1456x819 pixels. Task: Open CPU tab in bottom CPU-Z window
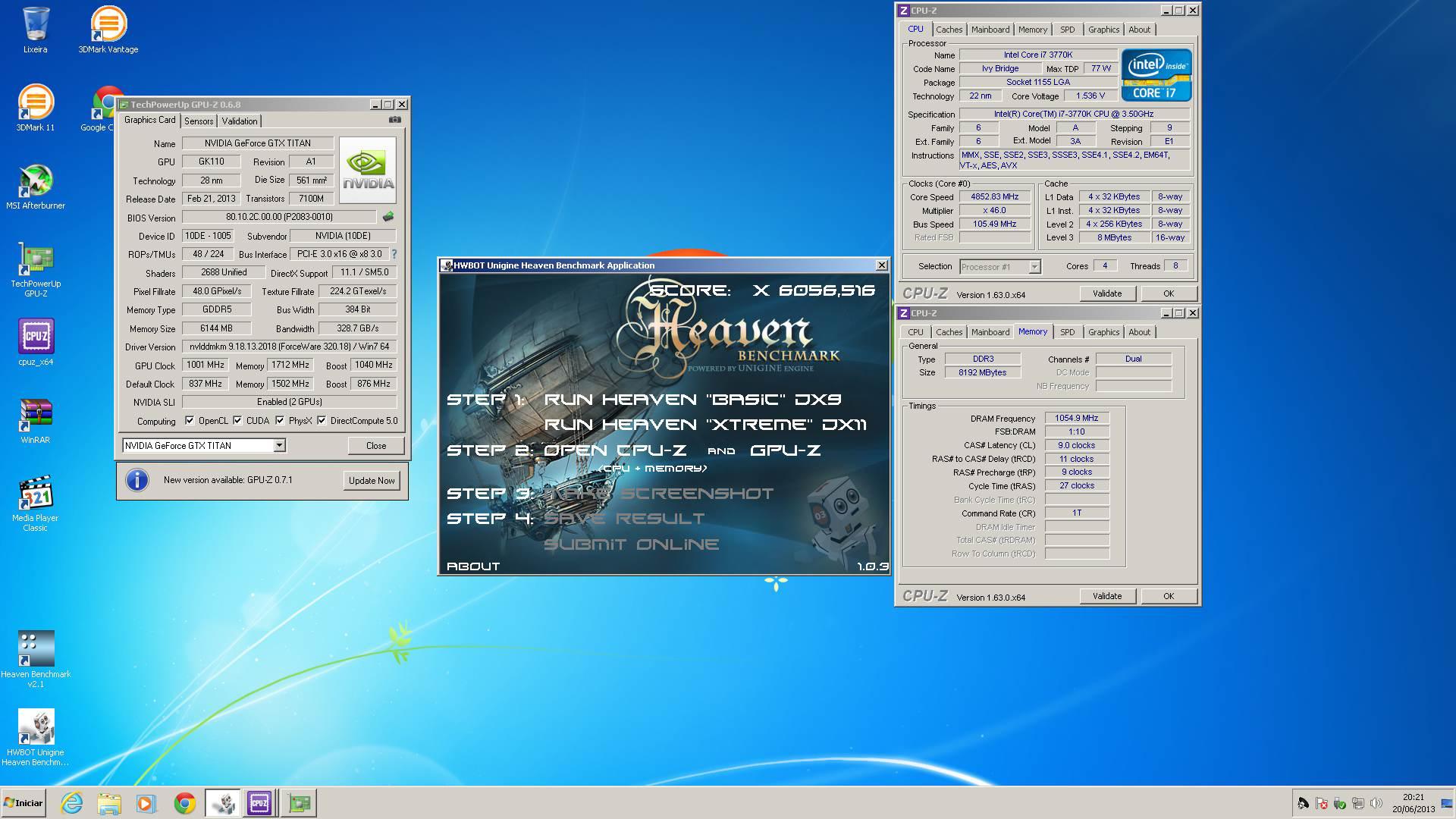(915, 332)
